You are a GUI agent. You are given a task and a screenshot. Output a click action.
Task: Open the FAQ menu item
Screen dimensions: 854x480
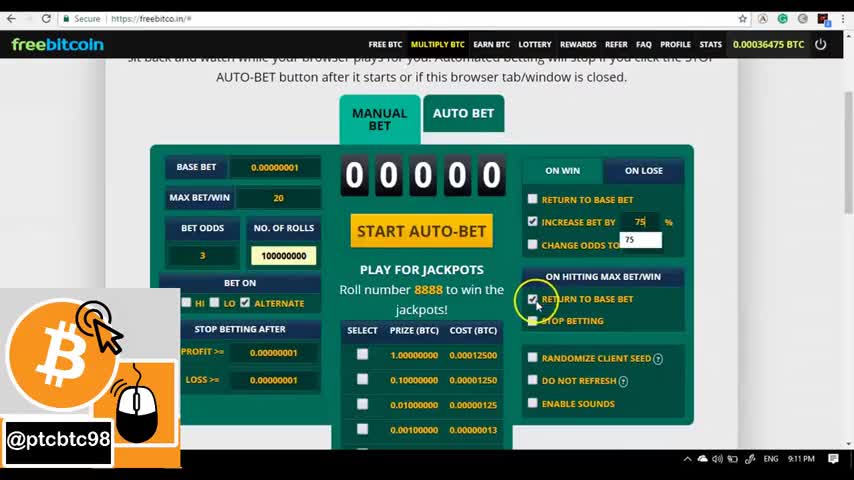644,45
